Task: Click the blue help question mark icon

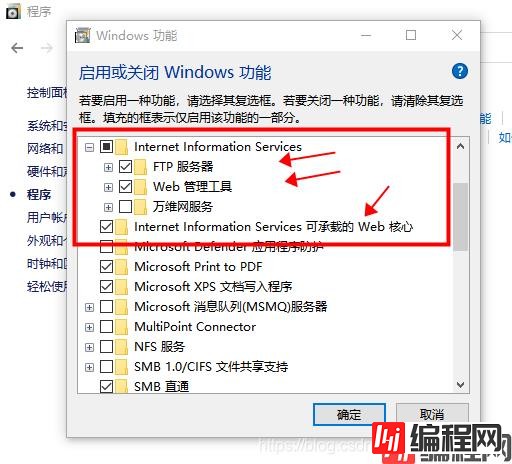Action: (x=460, y=71)
